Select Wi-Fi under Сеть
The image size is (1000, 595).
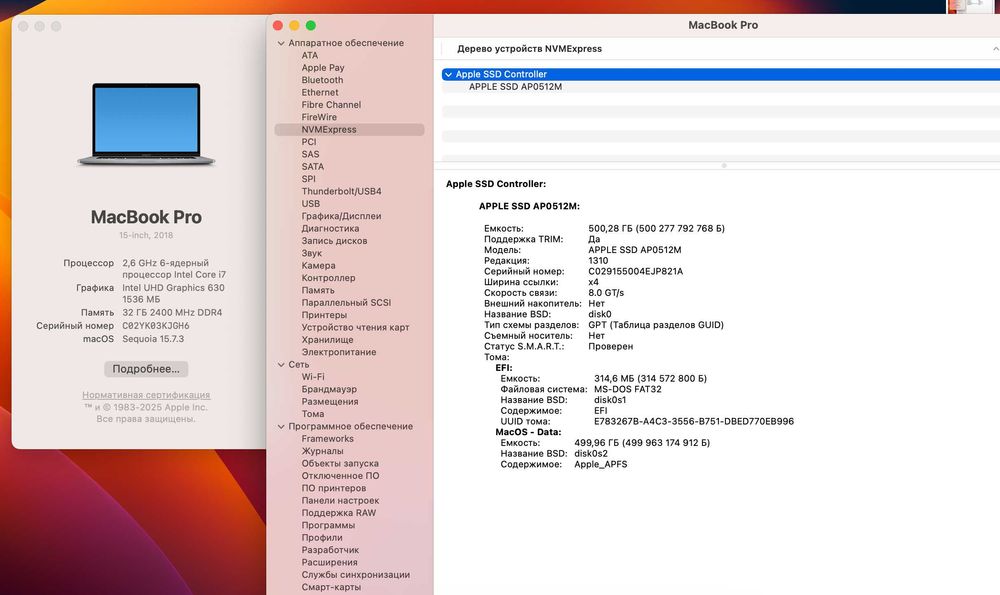pos(312,377)
